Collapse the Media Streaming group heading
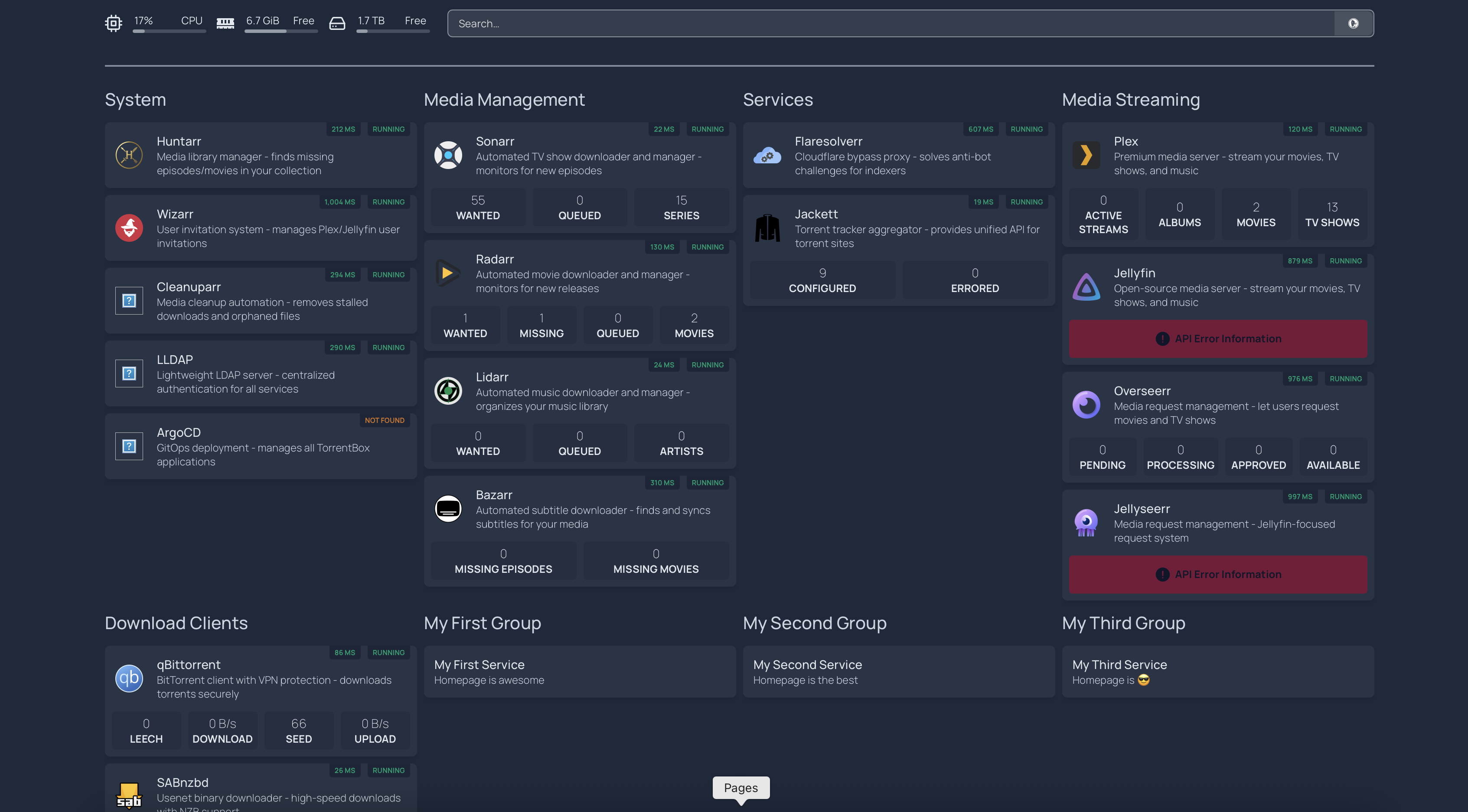The image size is (1468, 812). pos(1131,100)
